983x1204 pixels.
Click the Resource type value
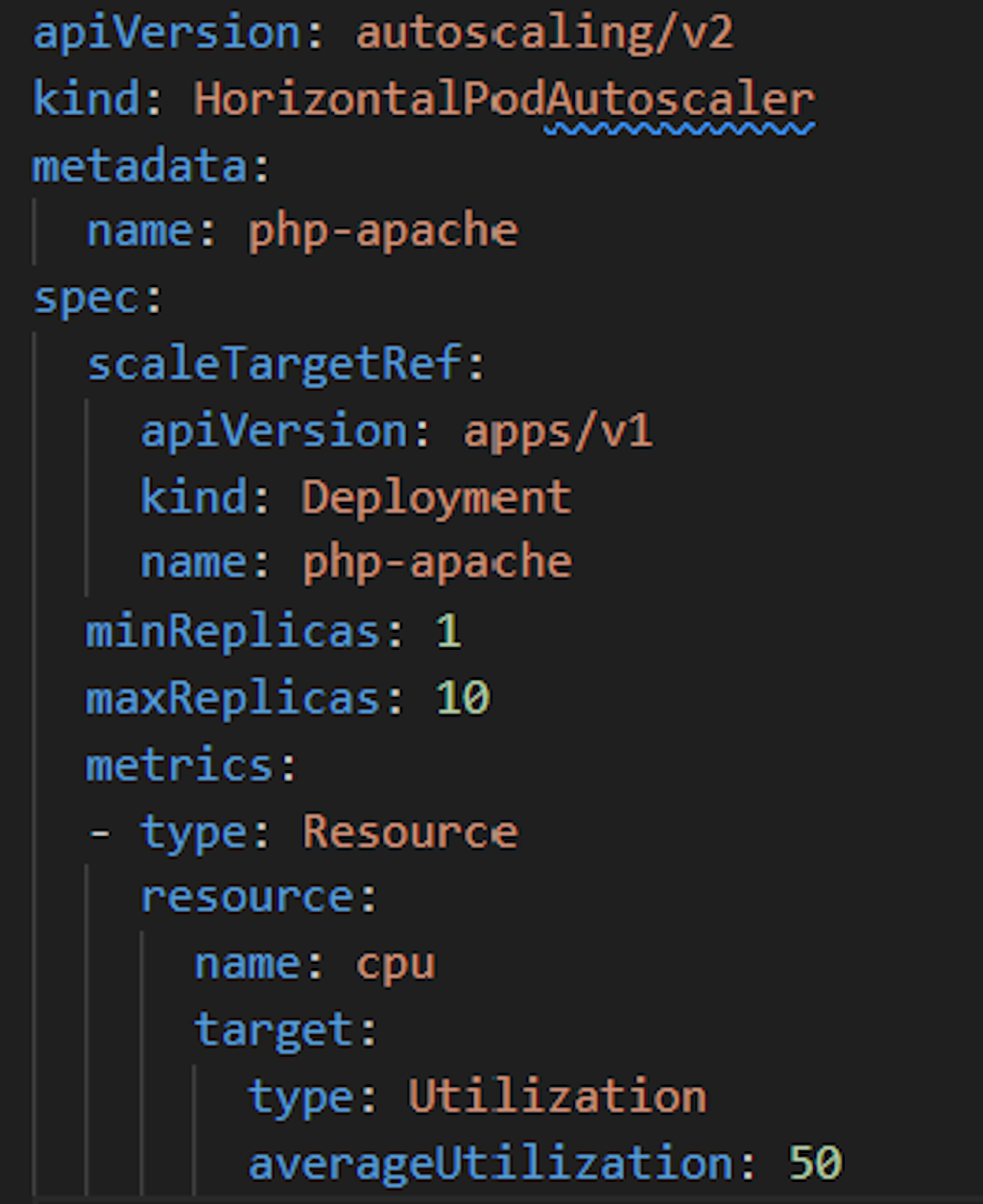(410, 831)
